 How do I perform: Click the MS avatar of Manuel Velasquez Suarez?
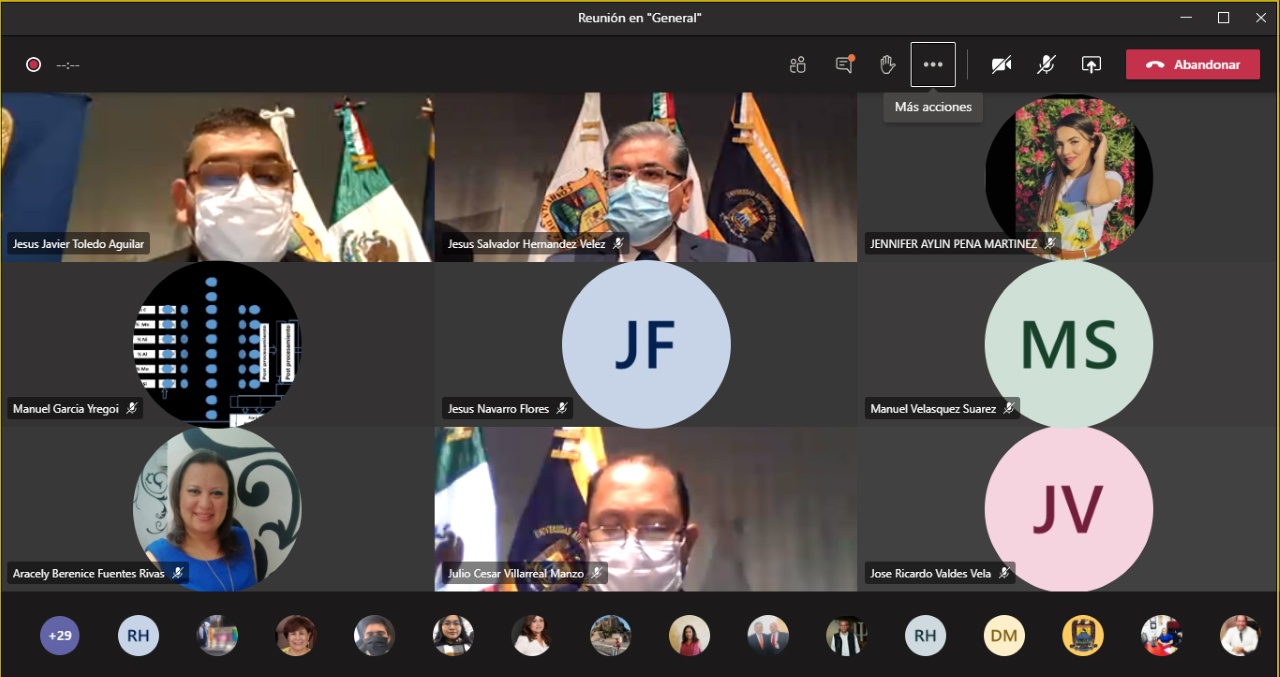1068,344
